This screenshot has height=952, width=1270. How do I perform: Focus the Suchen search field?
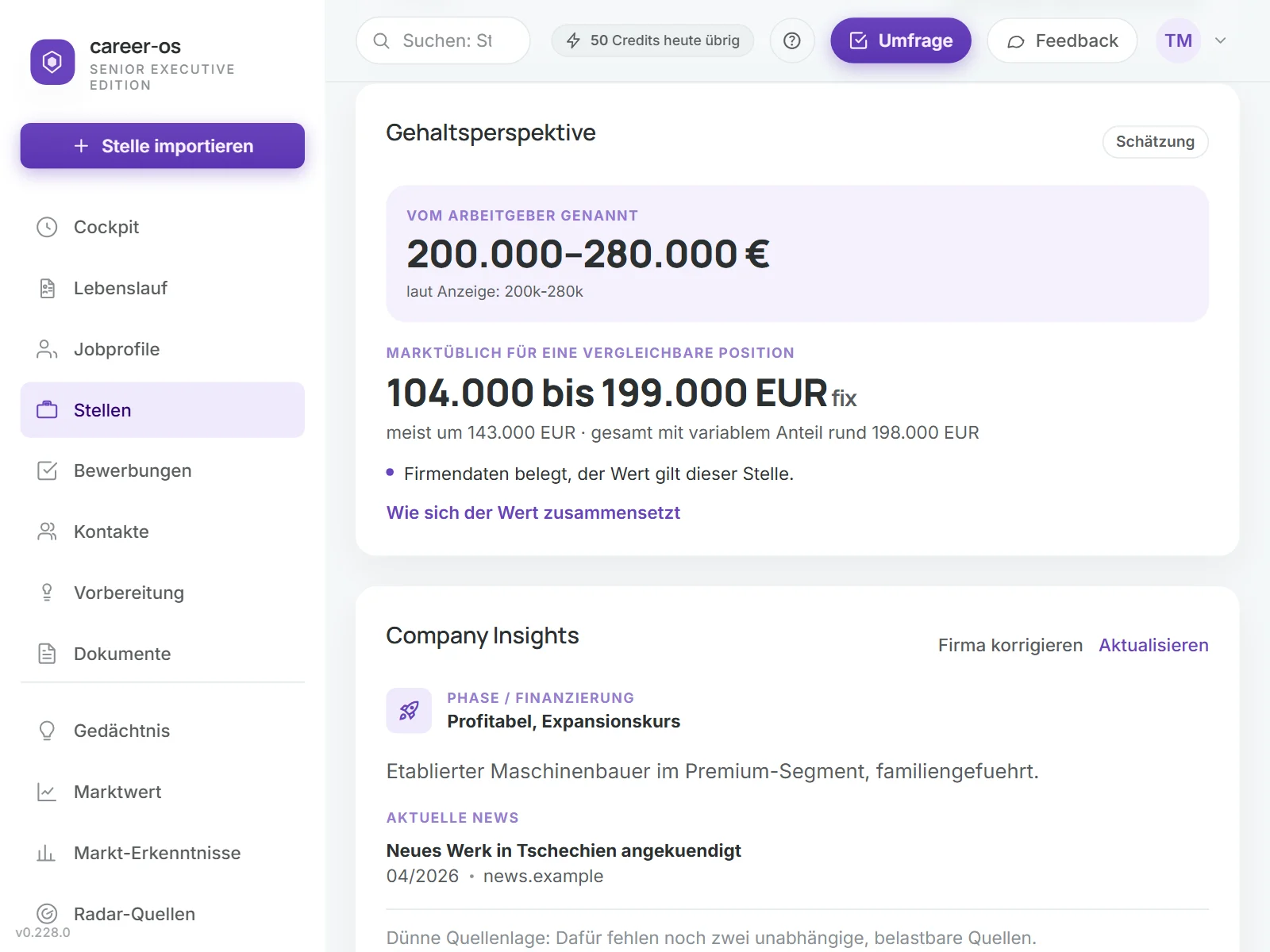pos(443,40)
